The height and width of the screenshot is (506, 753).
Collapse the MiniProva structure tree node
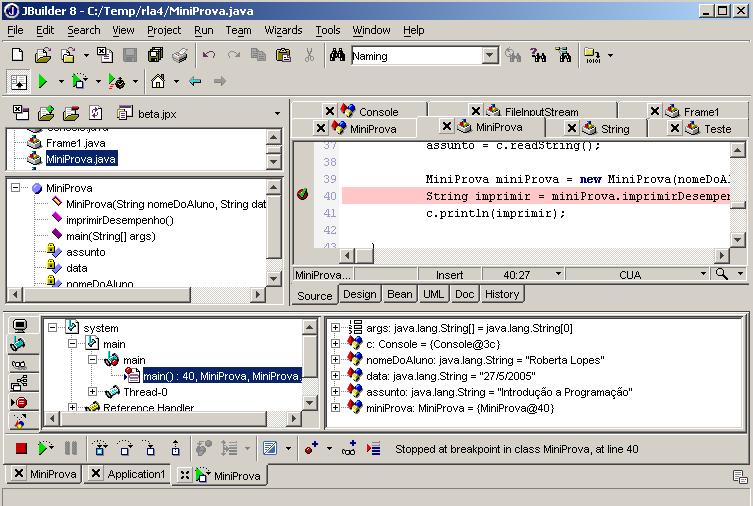pyautogui.click(x=16, y=188)
